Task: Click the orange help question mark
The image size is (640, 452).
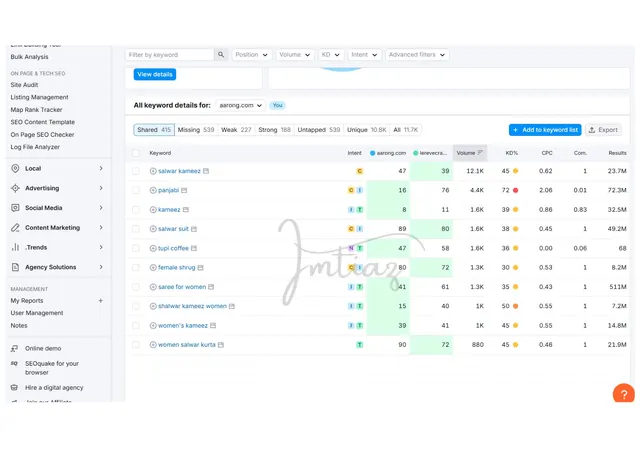Action: click(624, 393)
